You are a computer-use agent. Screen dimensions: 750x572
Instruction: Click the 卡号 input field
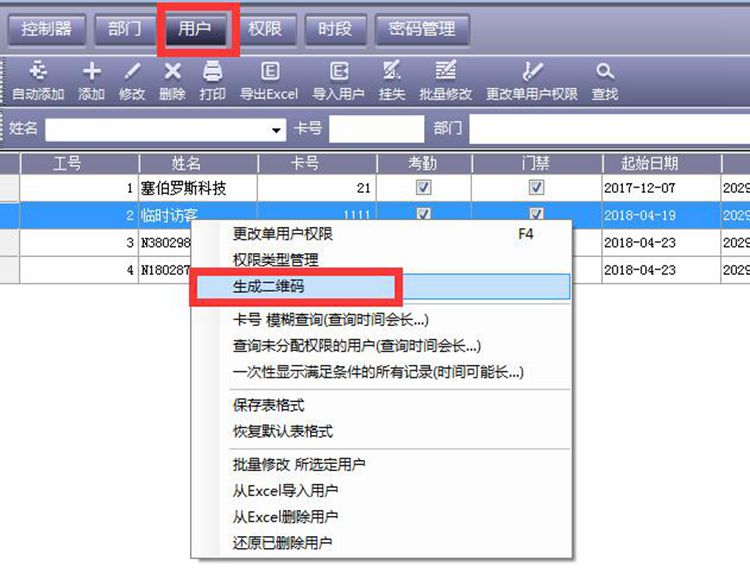click(377, 129)
